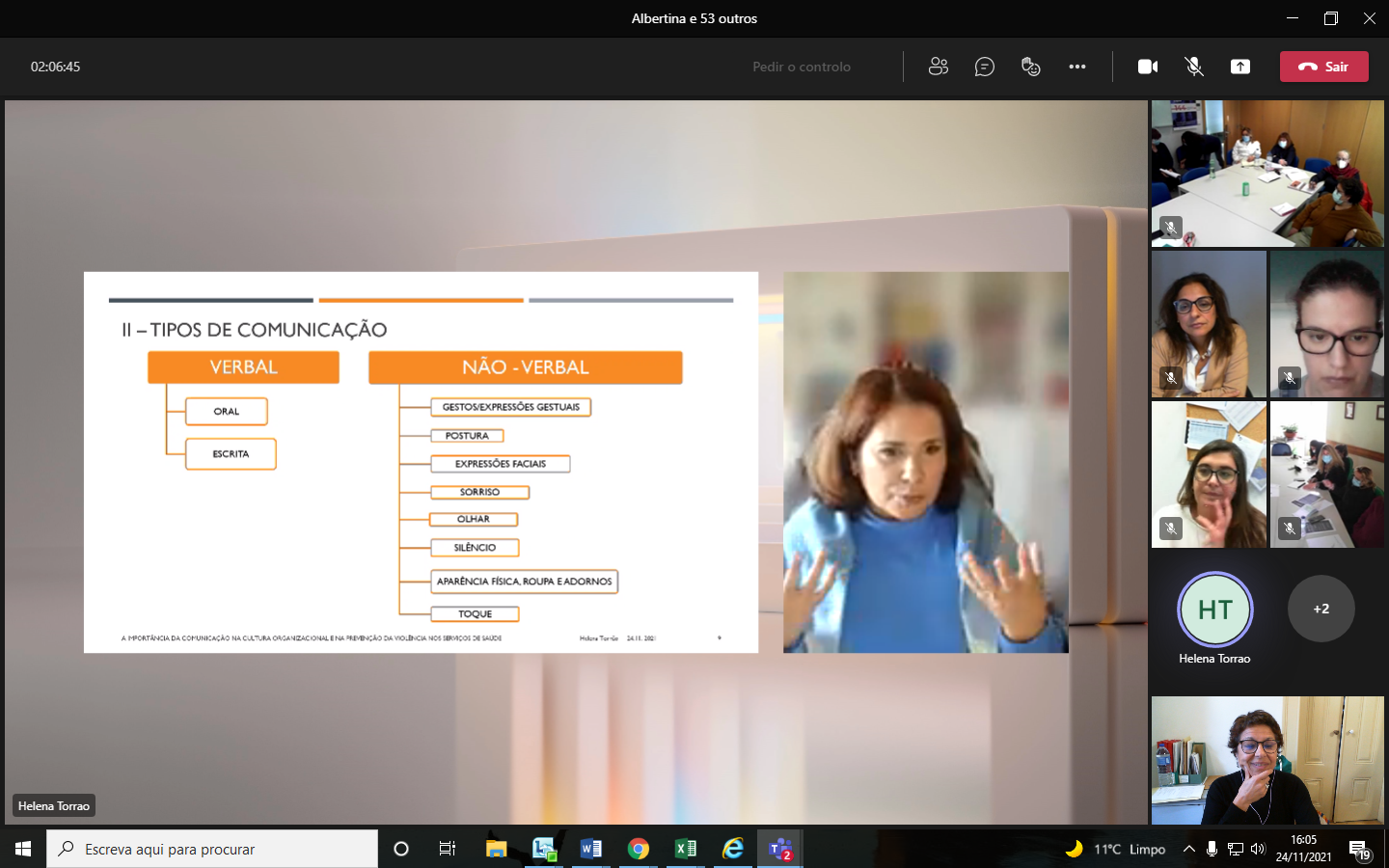Click the Pedir o controlo button
1389x868 pixels.
click(x=802, y=67)
